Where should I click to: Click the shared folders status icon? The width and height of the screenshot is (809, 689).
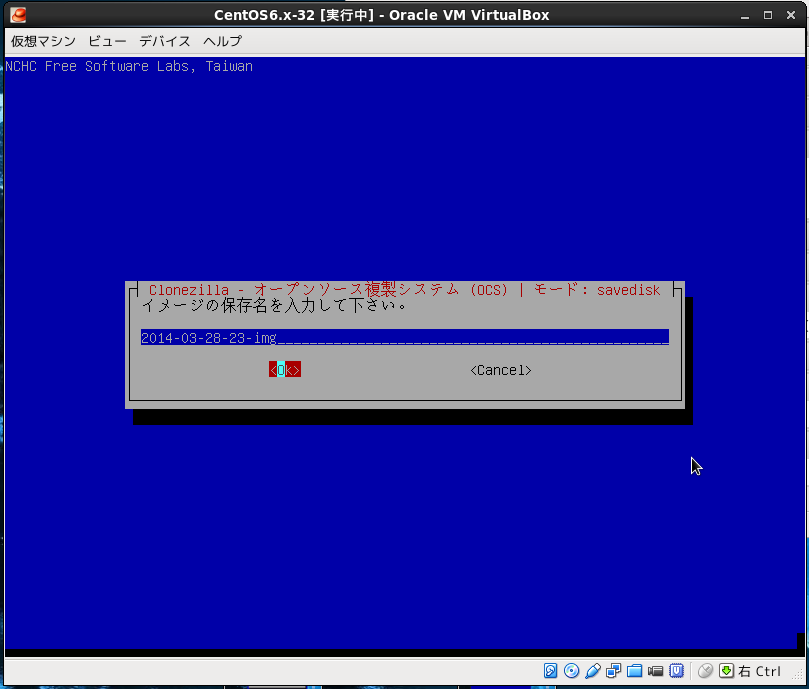click(635, 671)
